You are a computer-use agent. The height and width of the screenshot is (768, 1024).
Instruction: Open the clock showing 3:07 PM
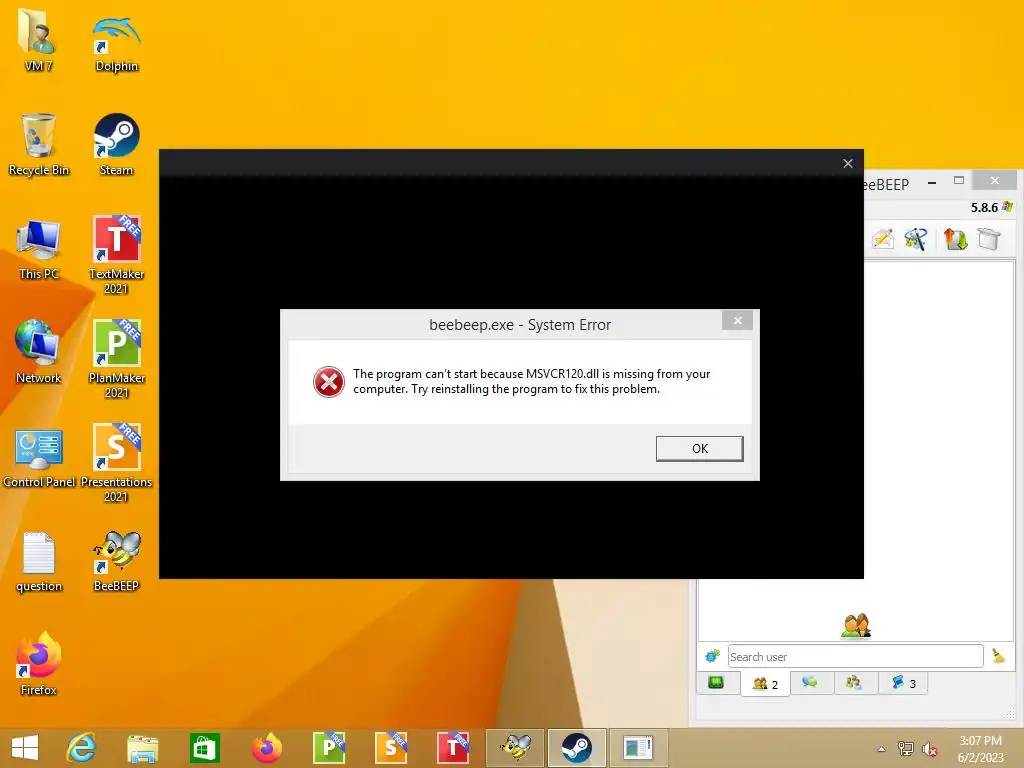[x=980, y=749]
